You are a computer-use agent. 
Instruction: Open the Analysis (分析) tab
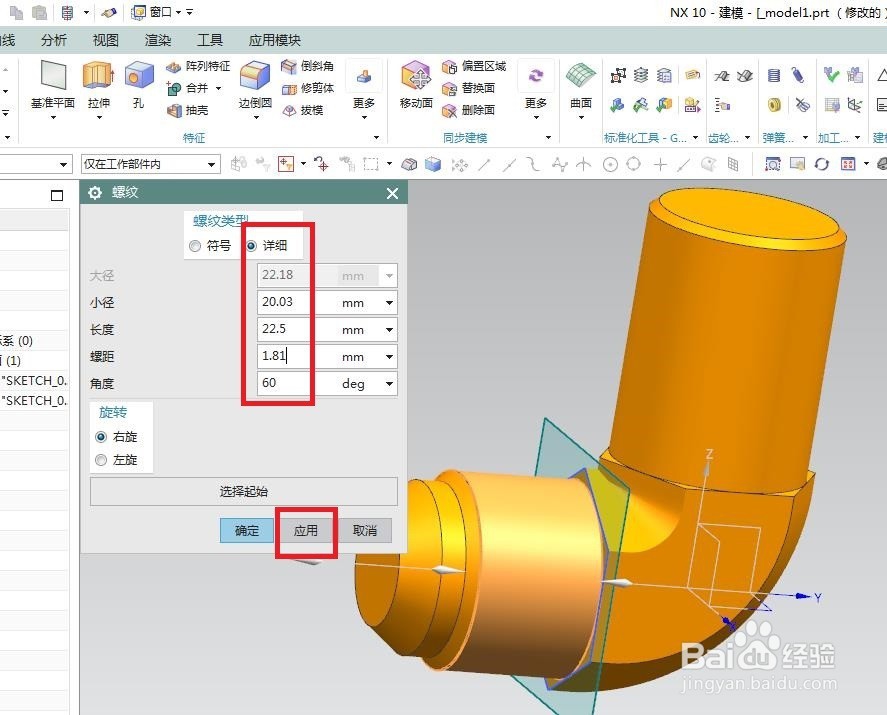(x=54, y=40)
